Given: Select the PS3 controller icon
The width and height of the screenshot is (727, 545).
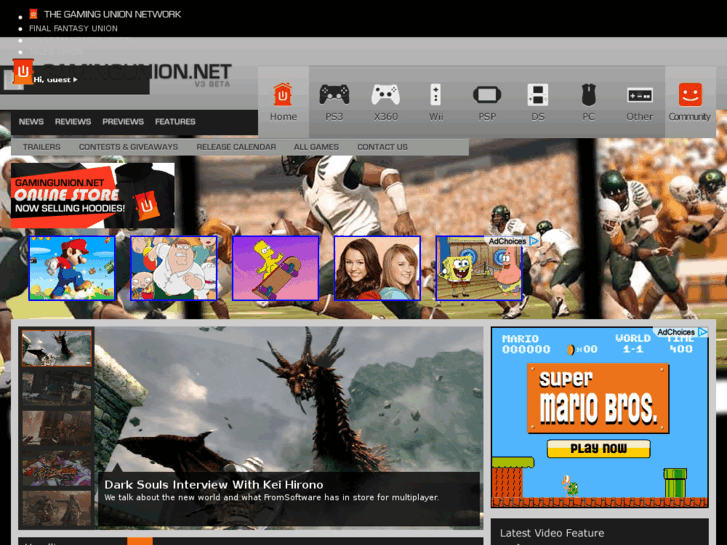Looking at the screenshot, I should pyautogui.click(x=334, y=94).
